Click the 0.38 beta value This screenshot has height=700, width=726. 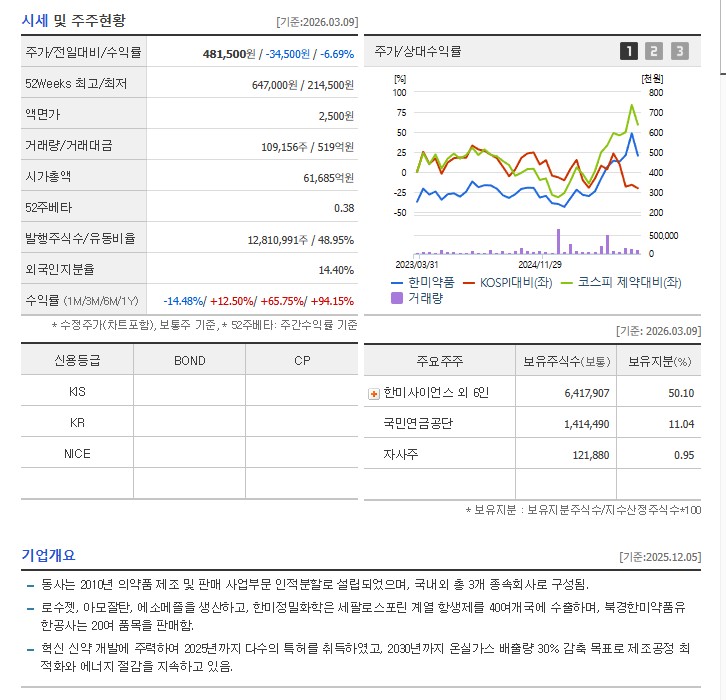pos(344,208)
